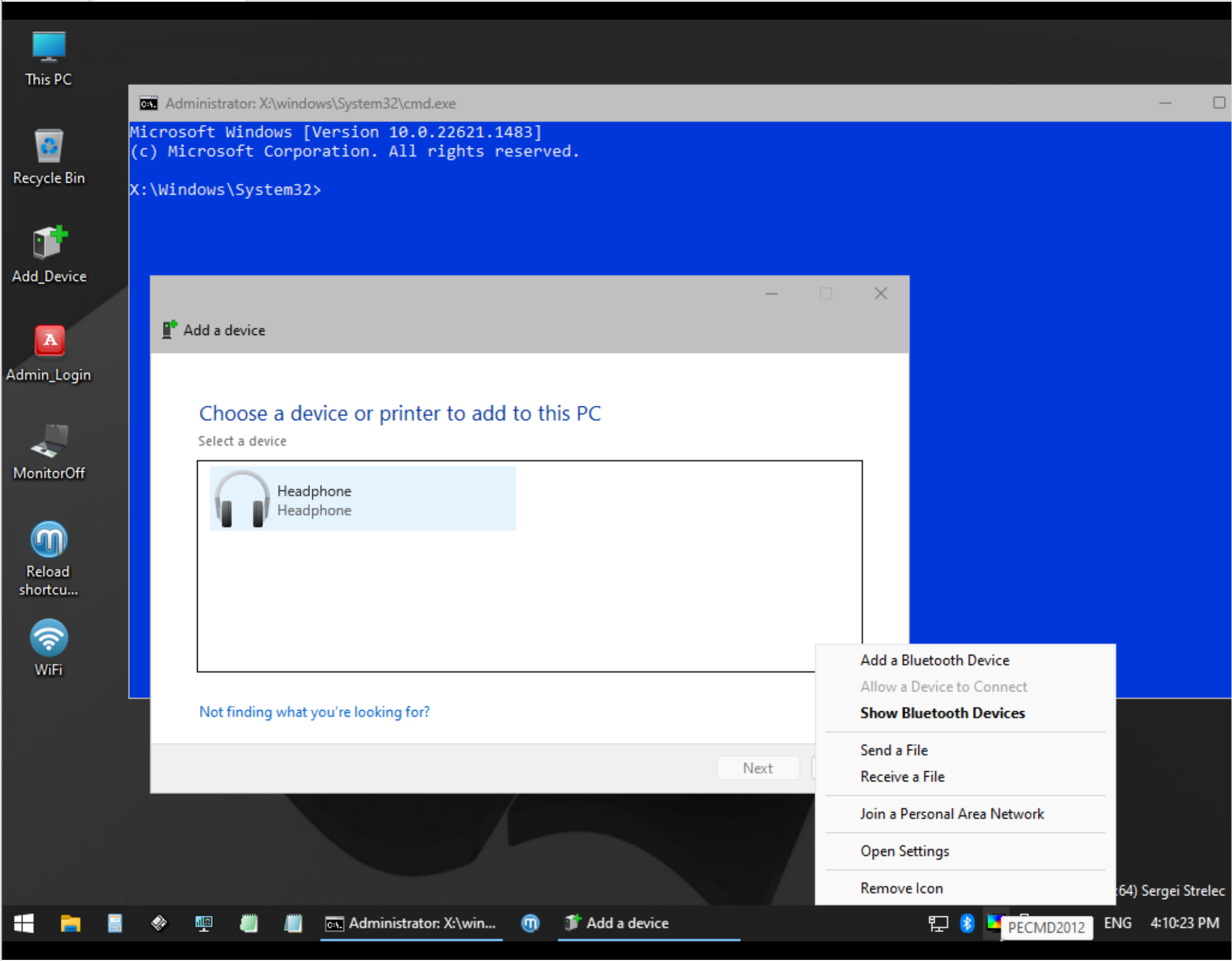Image resolution: width=1232 pixels, height=961 pixels.
Task: Click the Choose a device or printer heading
Action: 400,413
